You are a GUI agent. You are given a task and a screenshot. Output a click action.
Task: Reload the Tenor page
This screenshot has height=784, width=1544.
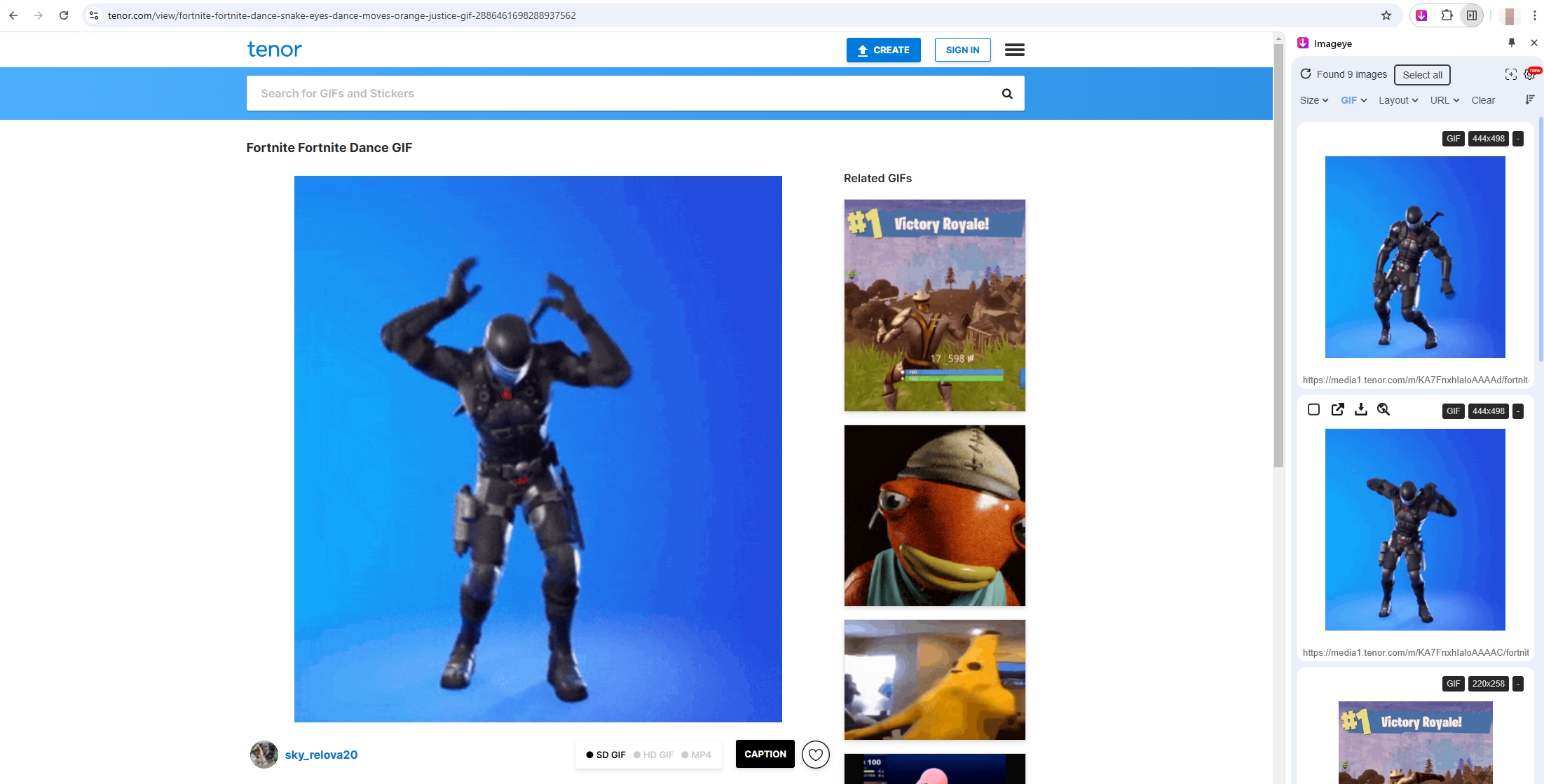[64, 15]
